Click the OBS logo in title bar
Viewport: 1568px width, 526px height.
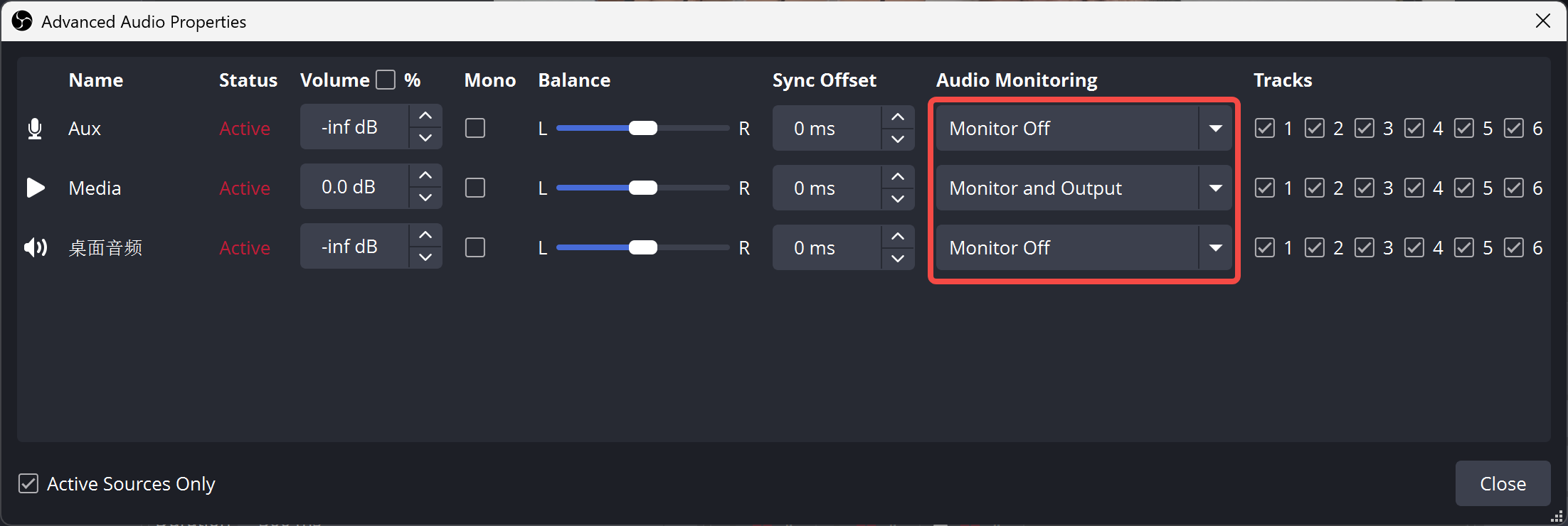[22, 21]
